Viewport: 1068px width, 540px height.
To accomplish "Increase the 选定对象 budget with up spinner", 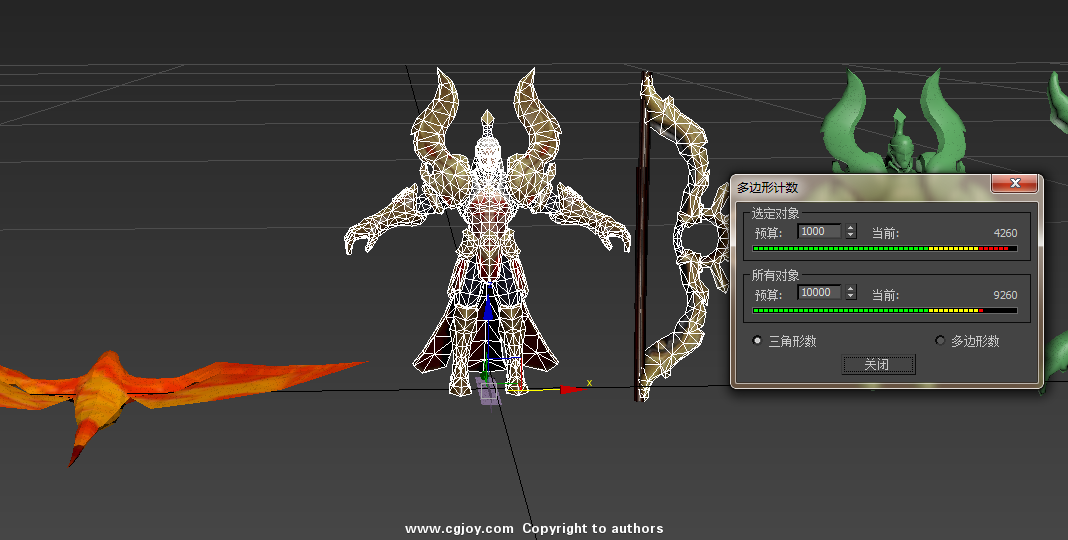I will point(851,228).
